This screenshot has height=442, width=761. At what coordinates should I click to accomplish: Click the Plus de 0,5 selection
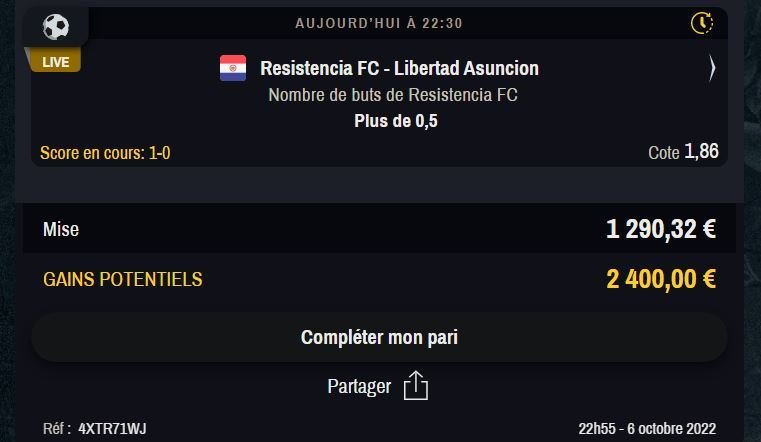pos(396,121)
